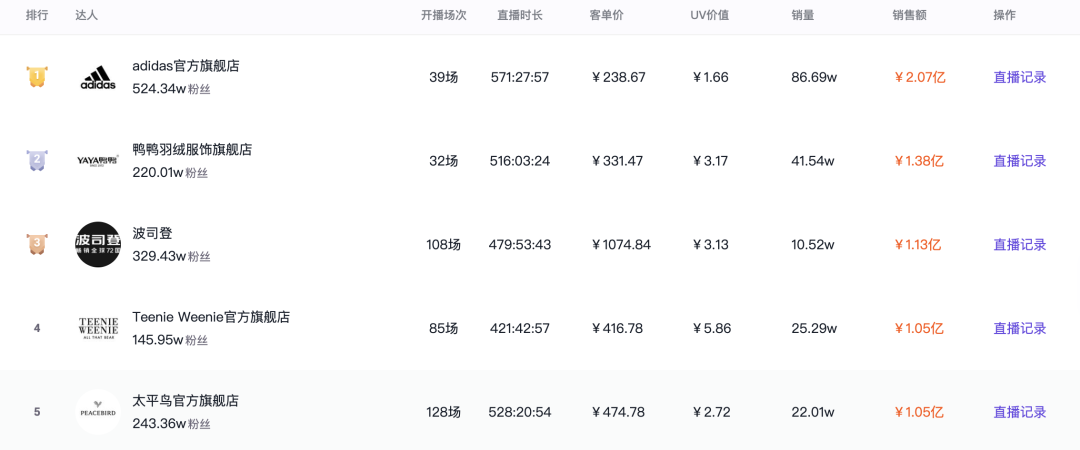Click the 客单价 column header
The width and height of the screenshot is (1080, 450).
pos(608,15)
